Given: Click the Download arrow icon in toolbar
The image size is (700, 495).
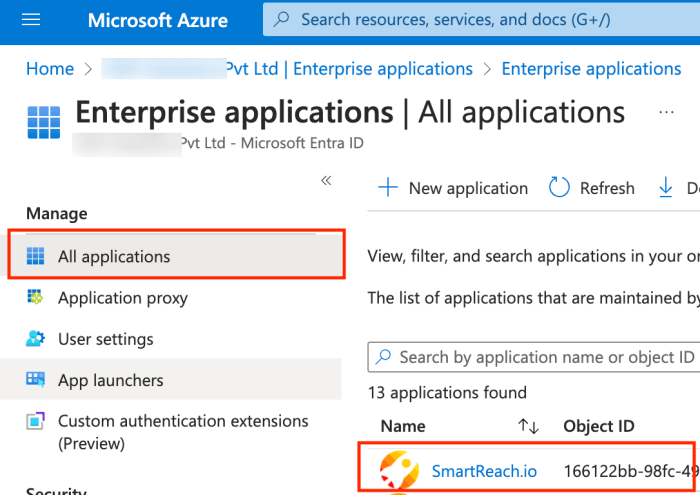Looking at the screenshot, I should coord(665,187).
